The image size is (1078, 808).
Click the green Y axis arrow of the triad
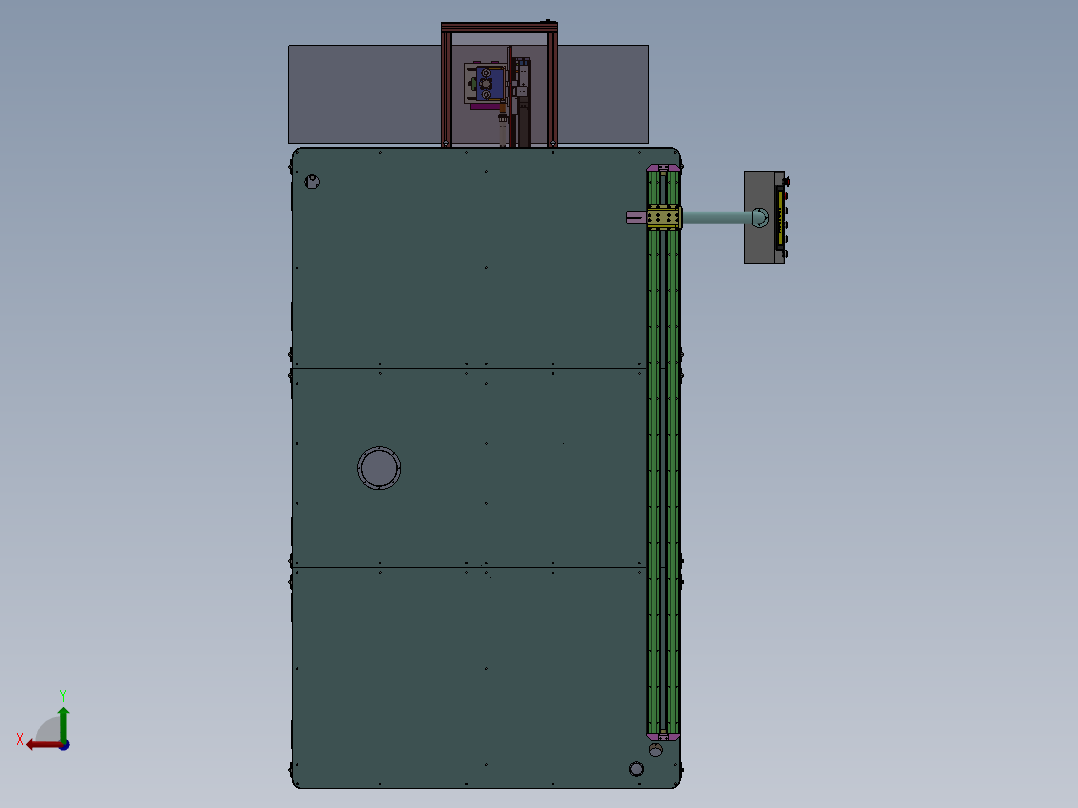pyautogui.click(x=63, y=724)
